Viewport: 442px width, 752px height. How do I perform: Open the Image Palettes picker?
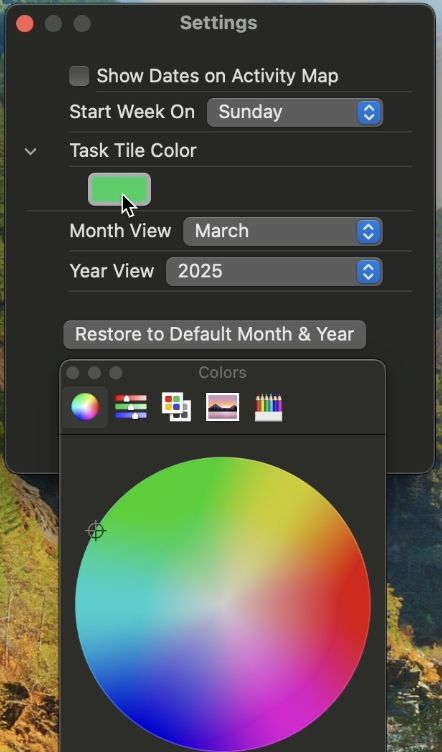pos(222,407)
